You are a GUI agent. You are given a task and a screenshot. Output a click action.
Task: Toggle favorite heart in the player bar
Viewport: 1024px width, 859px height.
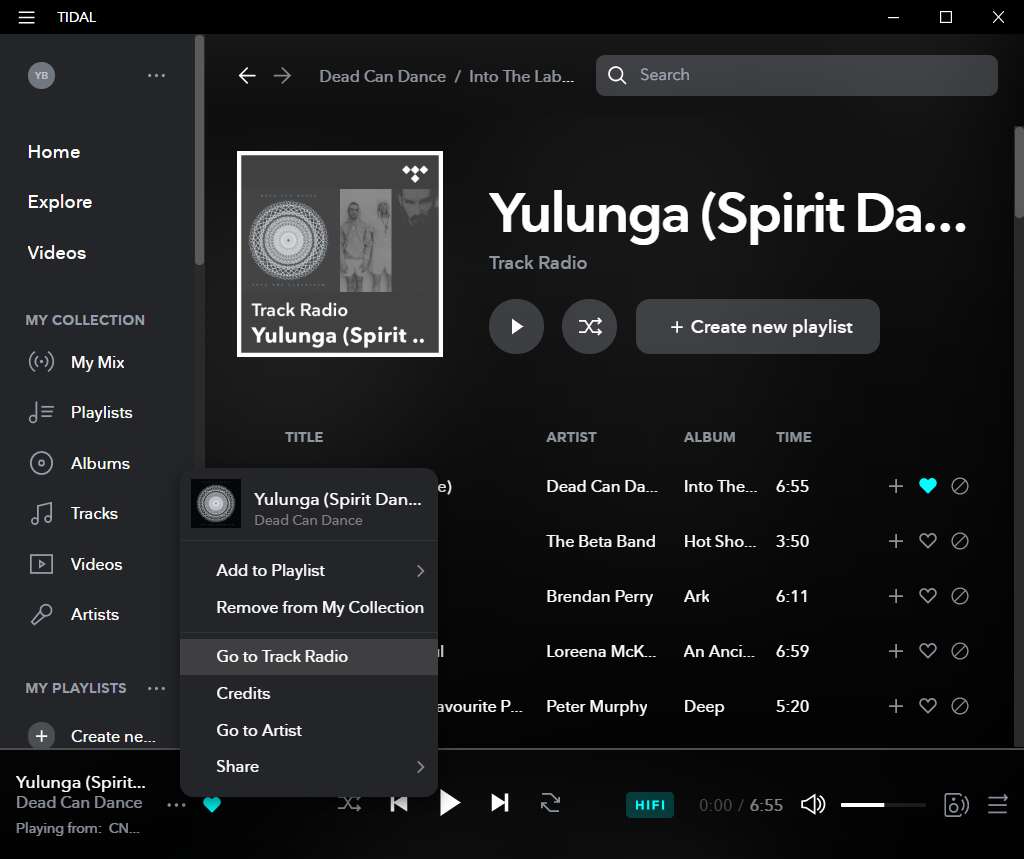pos(212,805)
